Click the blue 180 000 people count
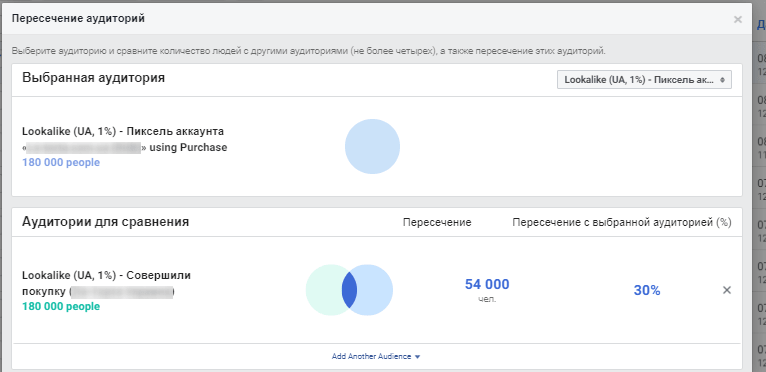Screen dimensions: 766x372 coord(61,162)
